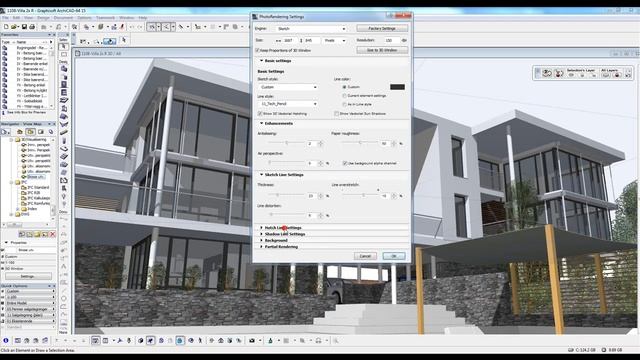This screenshot has width=640, height=360.
Task: Click the red pencil icon in main toolbar
Action: [x=122, y=27]
